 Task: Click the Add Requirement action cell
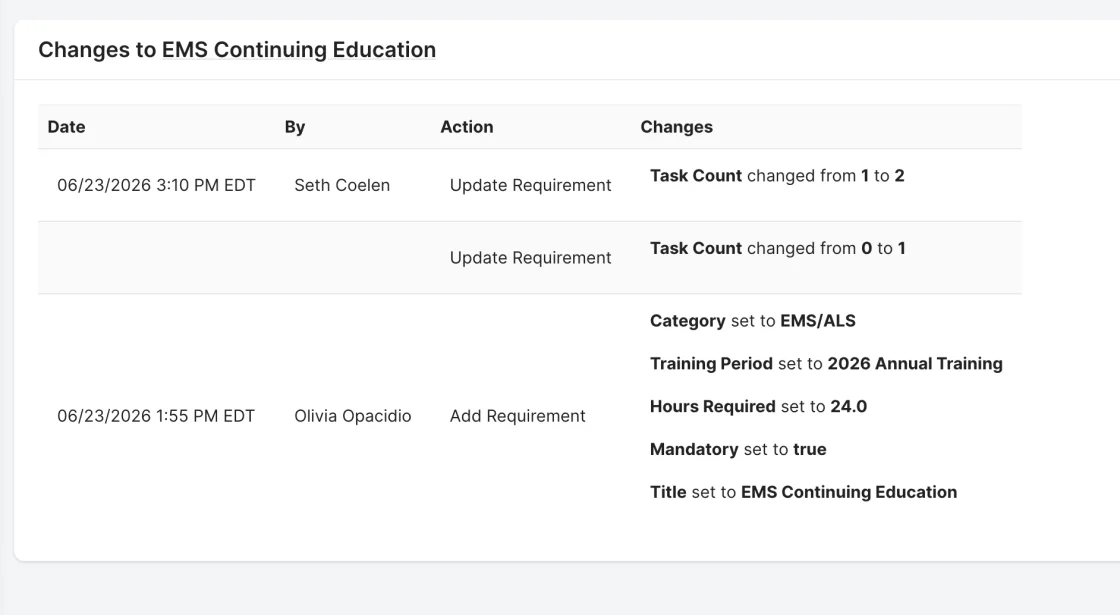point(518,416)
